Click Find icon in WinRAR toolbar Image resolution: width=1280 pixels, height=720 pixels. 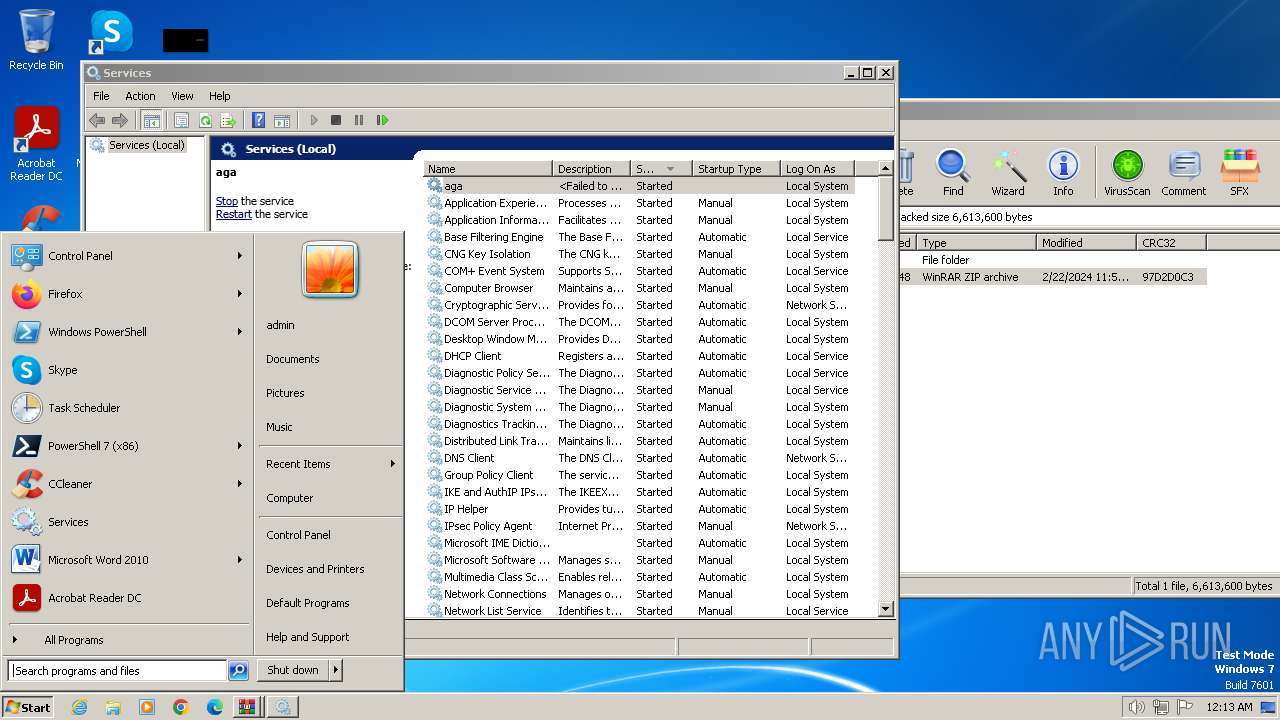[953, 173]
